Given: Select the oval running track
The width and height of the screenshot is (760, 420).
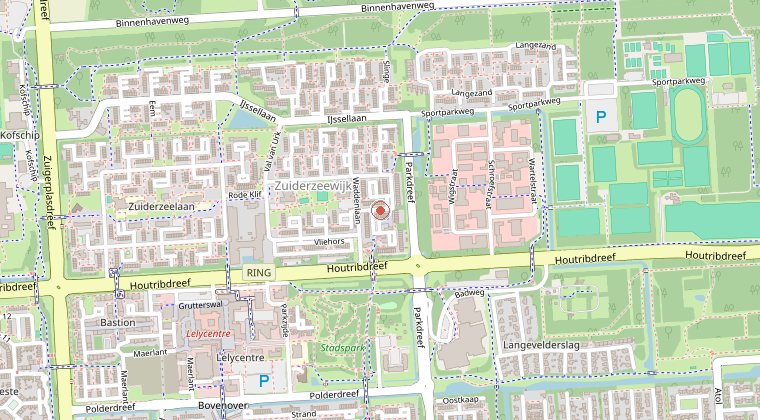Looking at the screenshot, I should coord(689,114).
